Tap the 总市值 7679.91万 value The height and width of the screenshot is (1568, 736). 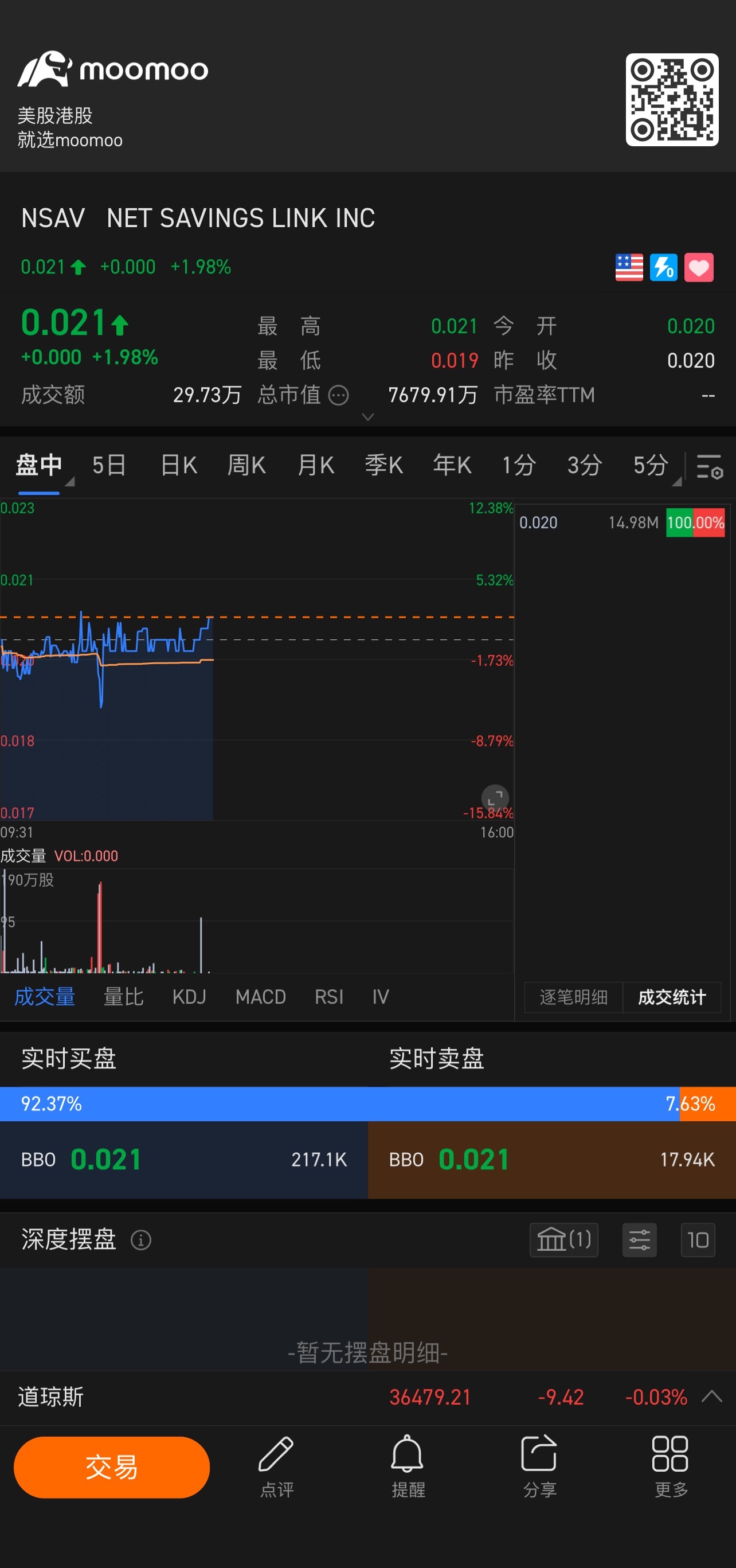(433, 395)
